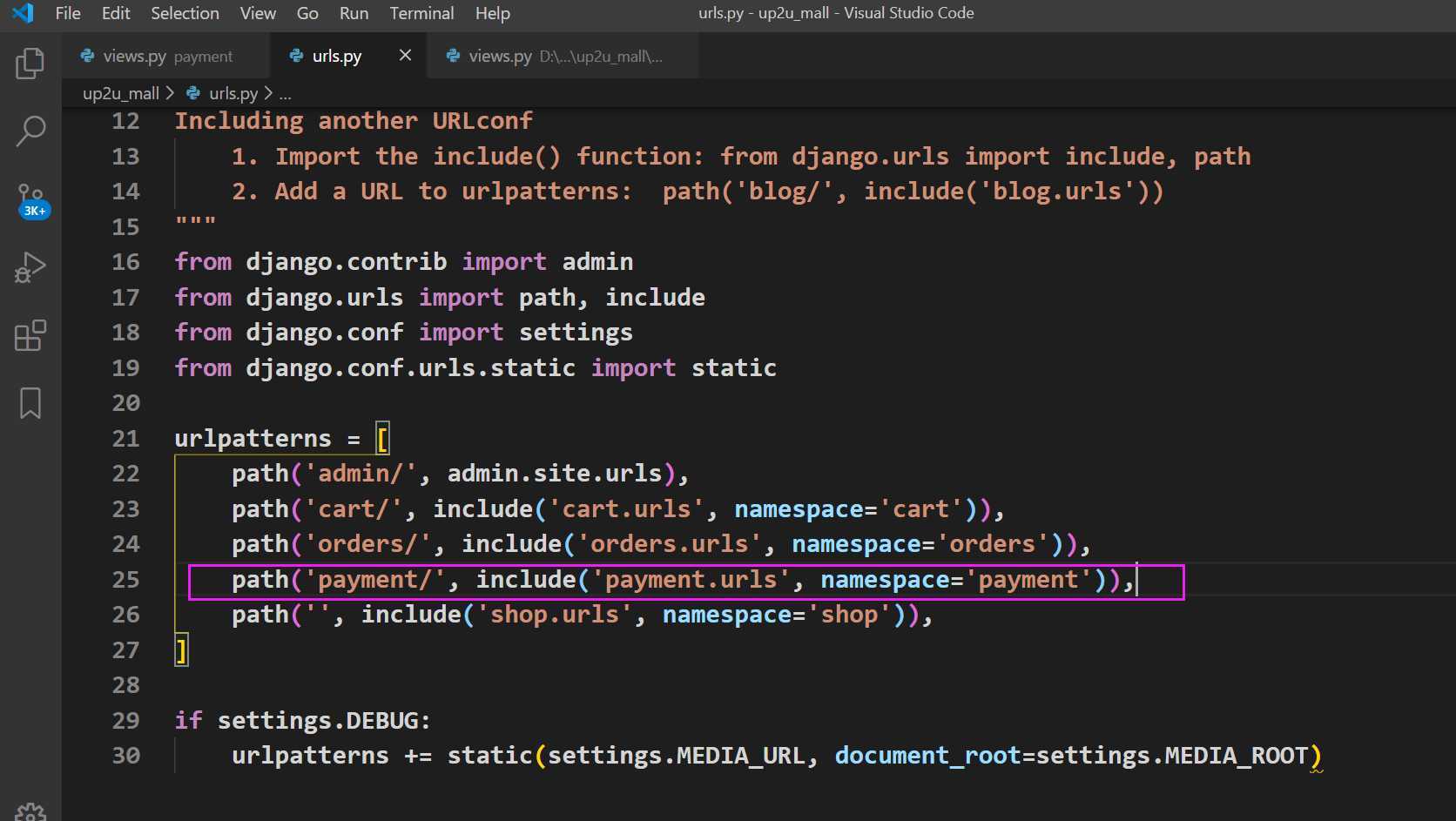Open the Search view icon
Screen dimensions: 1456x821
(30, 131)
